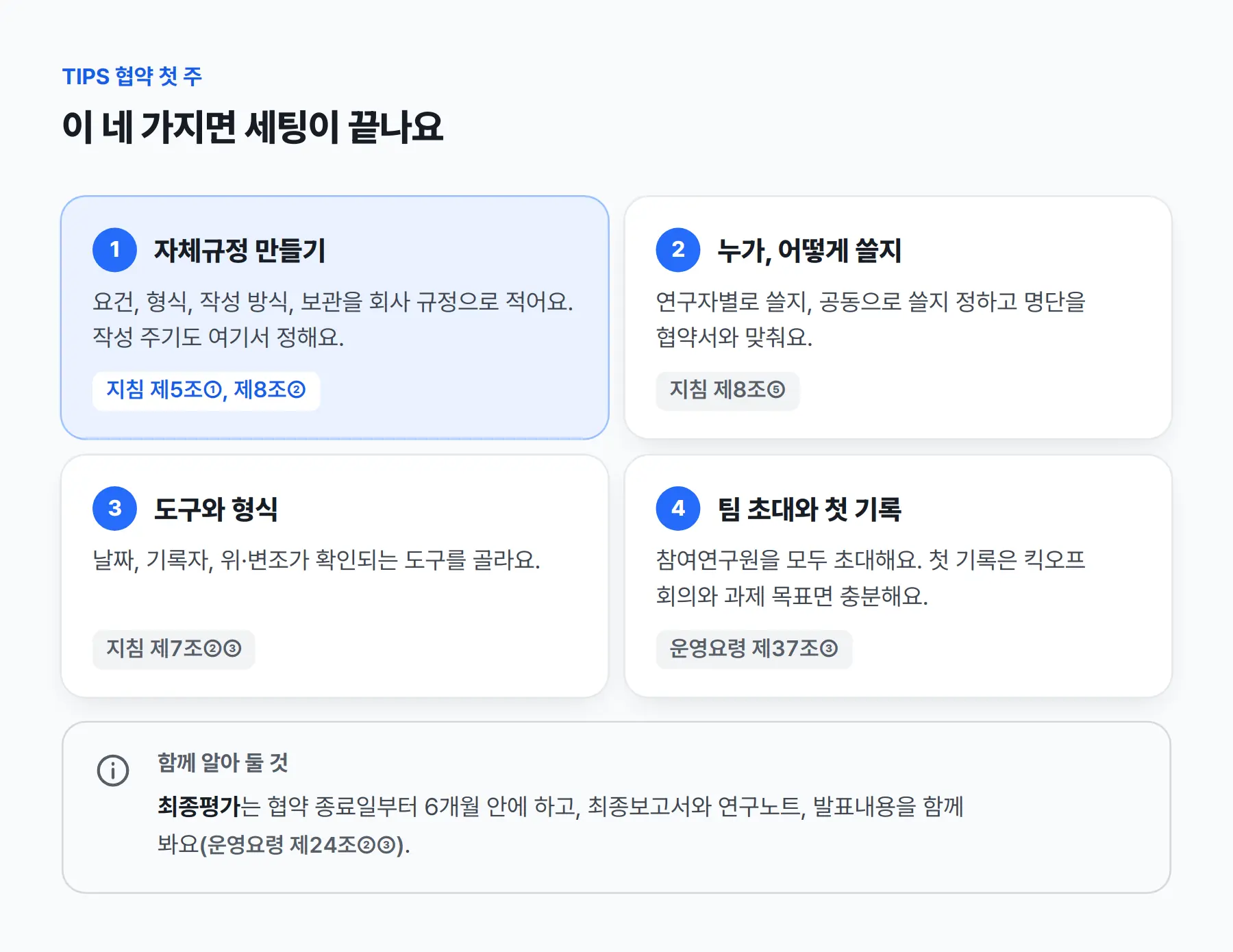This screenshot has width=1233, height=952.
Task: Click the blue number 3 circle badge
Action: 114,508
